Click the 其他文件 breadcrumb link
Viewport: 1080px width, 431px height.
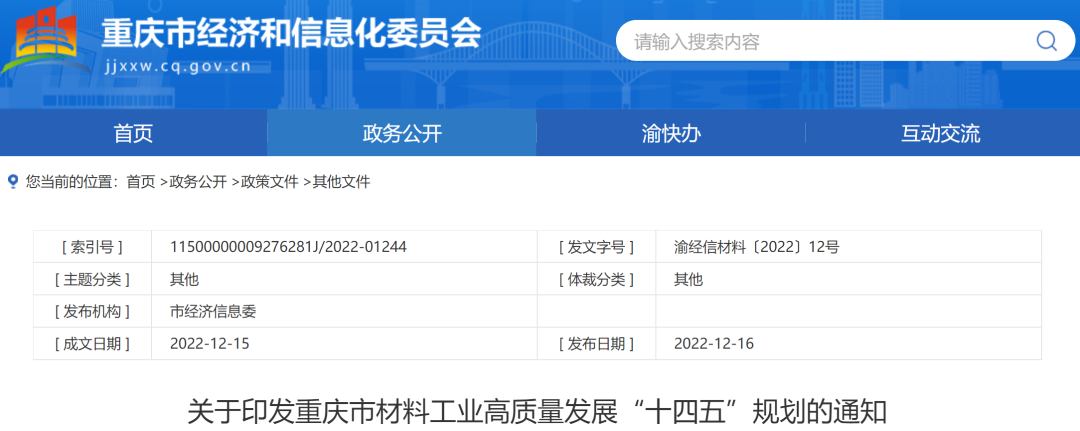pyautogui.click(x=341, y=182)
